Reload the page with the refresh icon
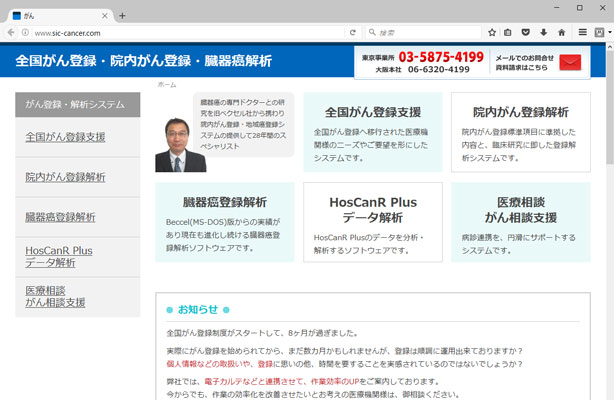Image resolution: width=614 pixels, height=400 pixels. 352,33
